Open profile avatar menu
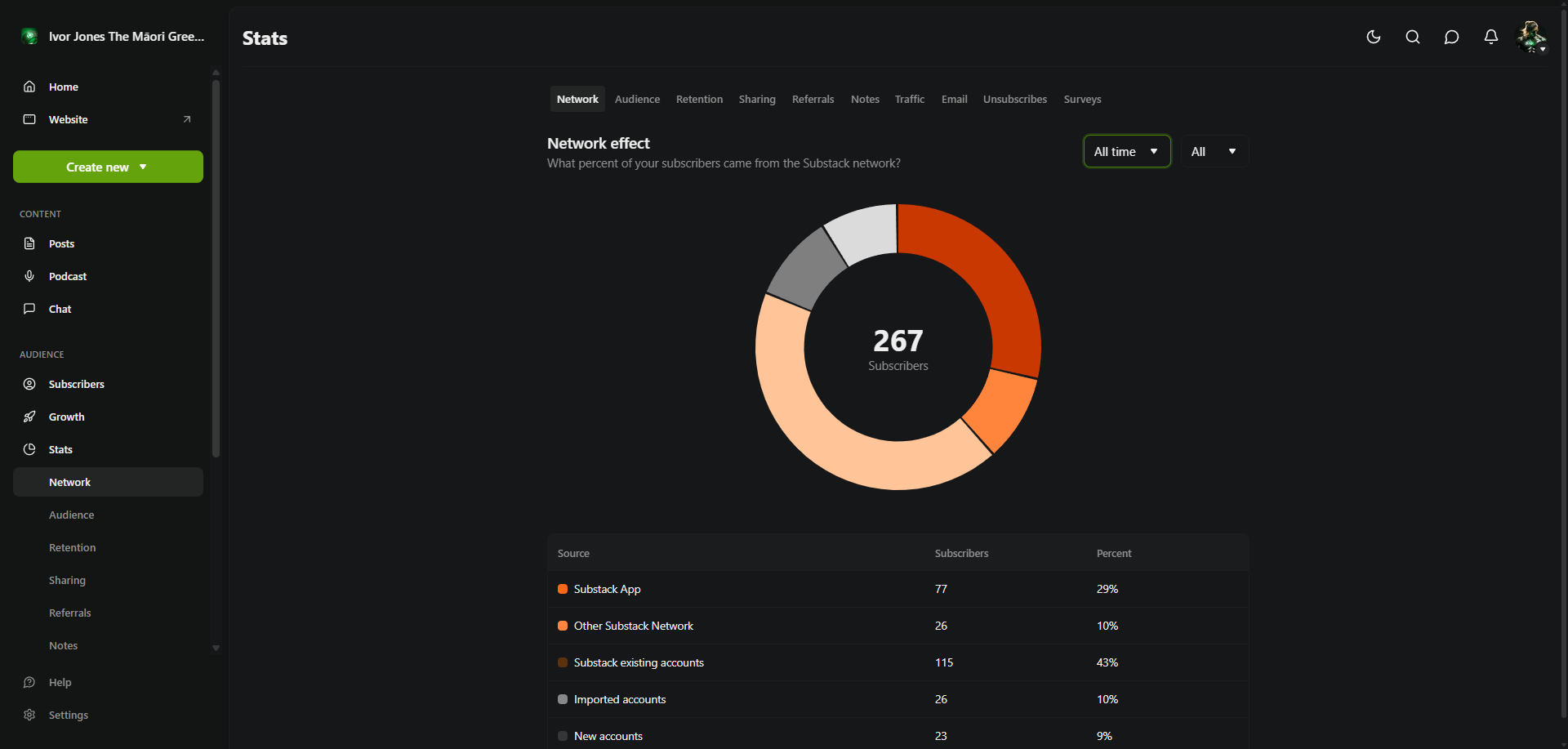Screen dimensions: 1568x749 pyautogui.click(x=1530, y=37)
